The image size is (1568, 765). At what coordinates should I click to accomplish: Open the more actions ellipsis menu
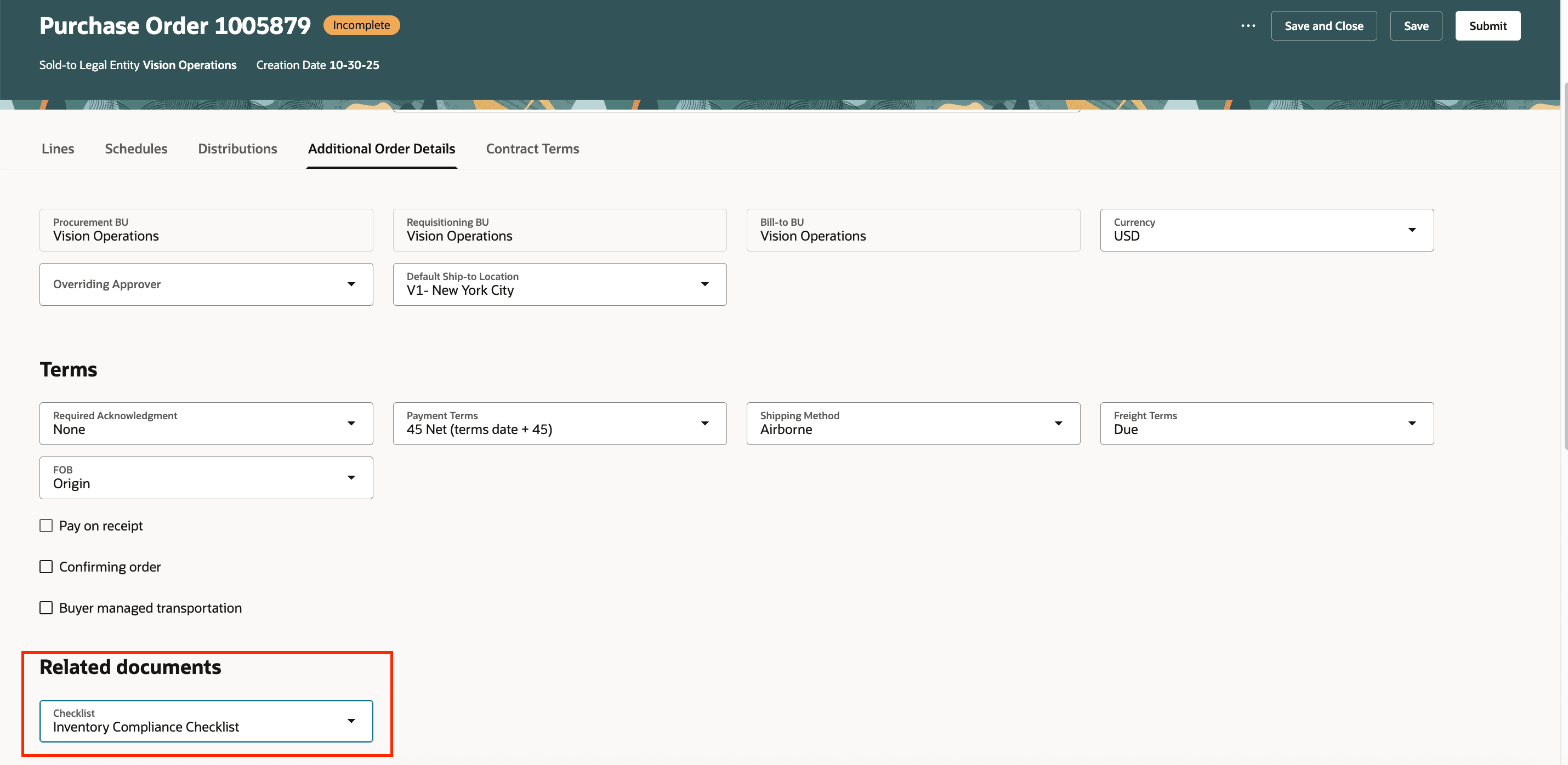[1248, 26]
